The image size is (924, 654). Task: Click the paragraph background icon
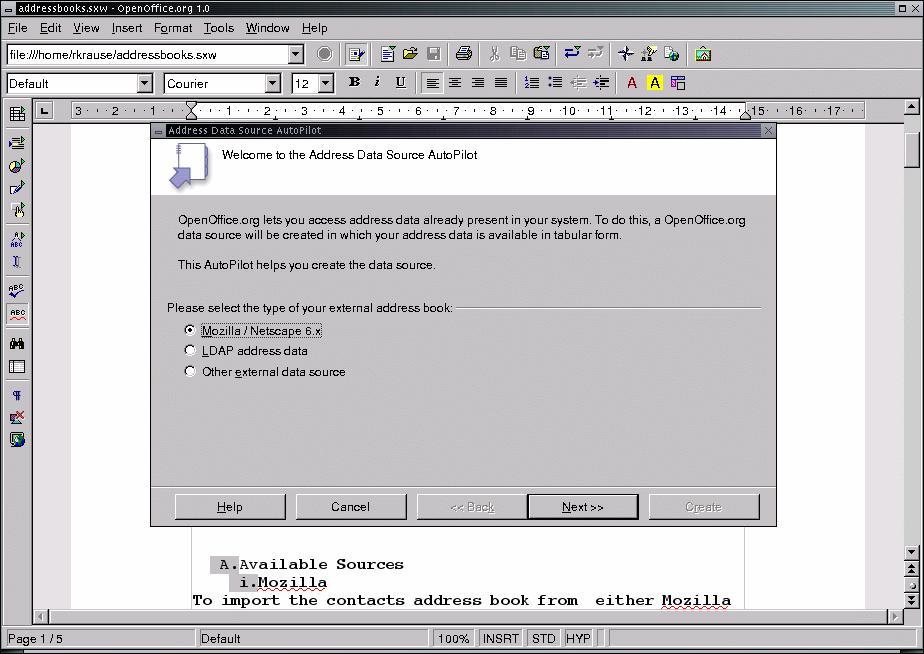678,83
